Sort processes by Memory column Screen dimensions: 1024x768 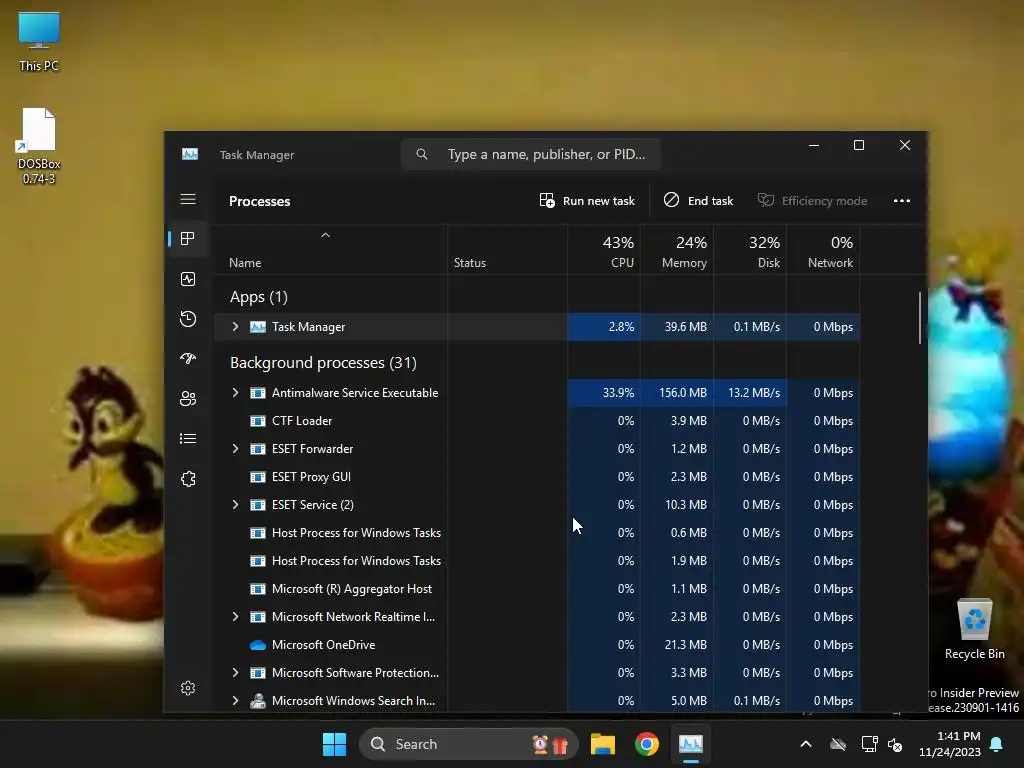pos(677,251)
